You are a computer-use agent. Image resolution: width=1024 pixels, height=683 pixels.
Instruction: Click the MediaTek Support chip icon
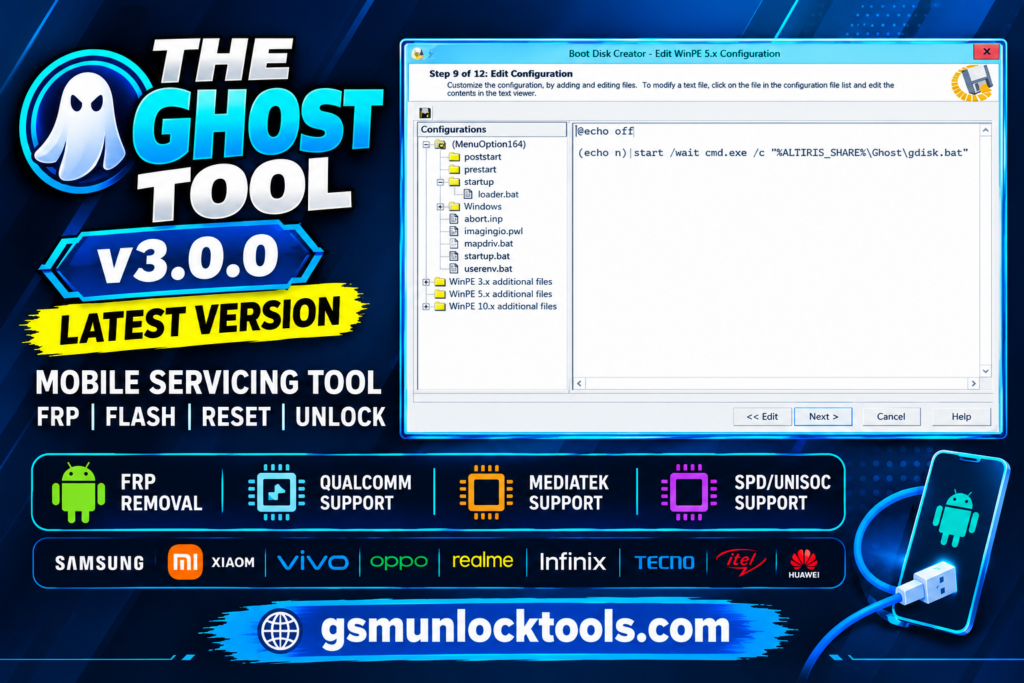[485, 492]
